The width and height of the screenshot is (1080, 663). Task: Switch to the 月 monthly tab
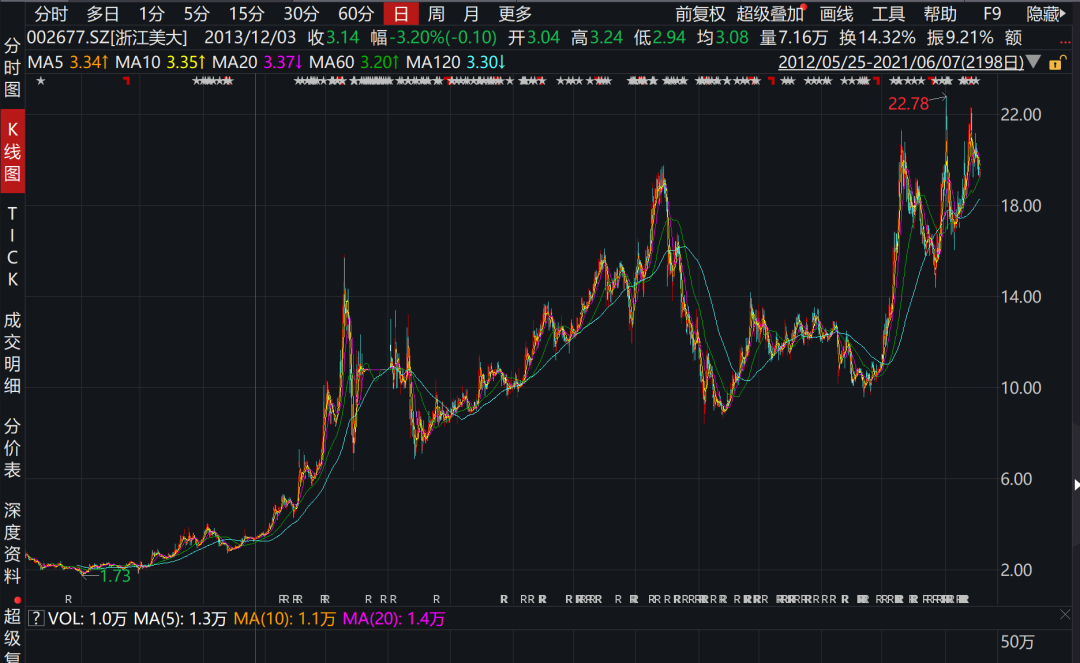click(471, 14)
